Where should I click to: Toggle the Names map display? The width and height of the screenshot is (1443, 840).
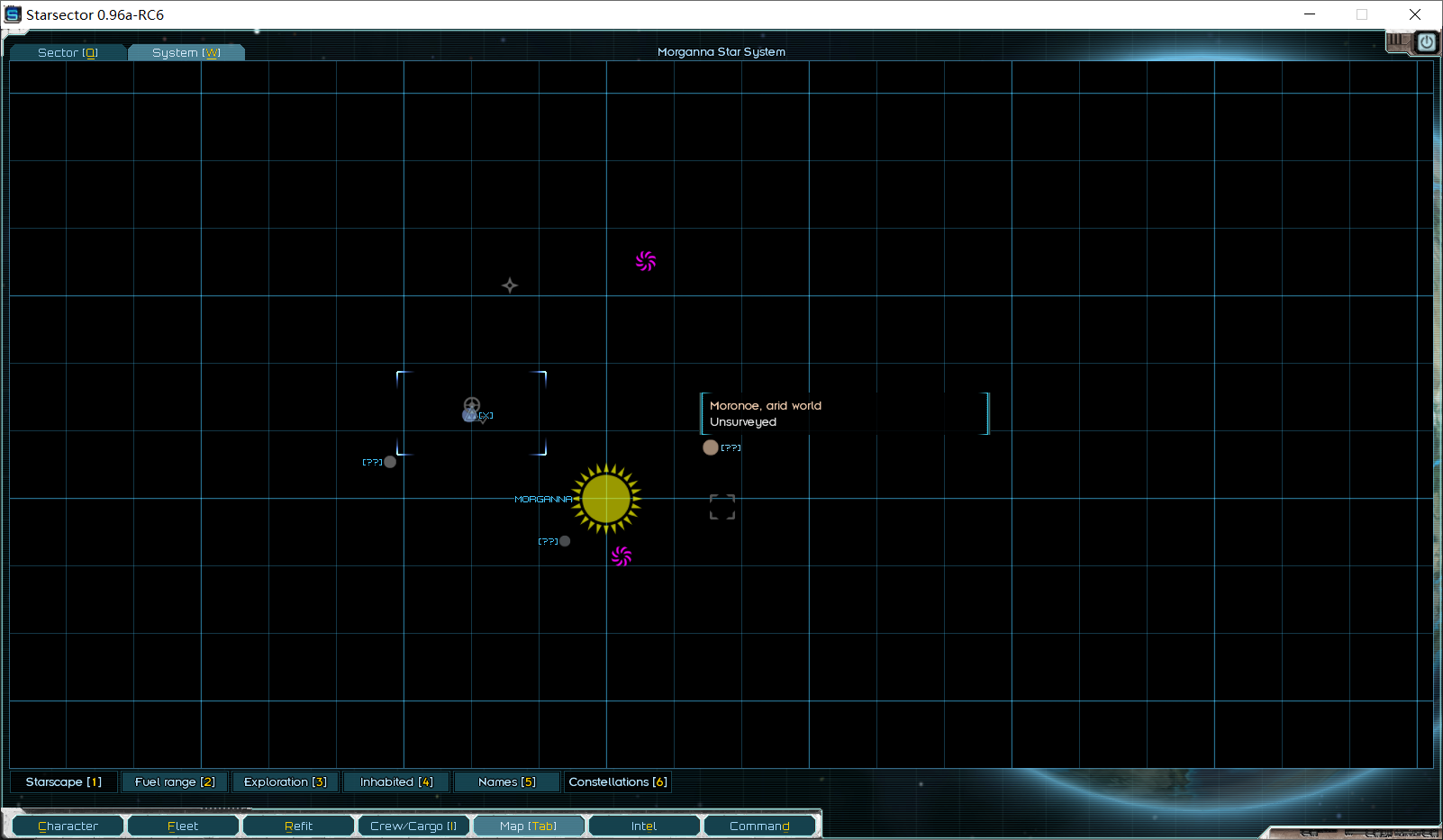click(x=507, y=781)
